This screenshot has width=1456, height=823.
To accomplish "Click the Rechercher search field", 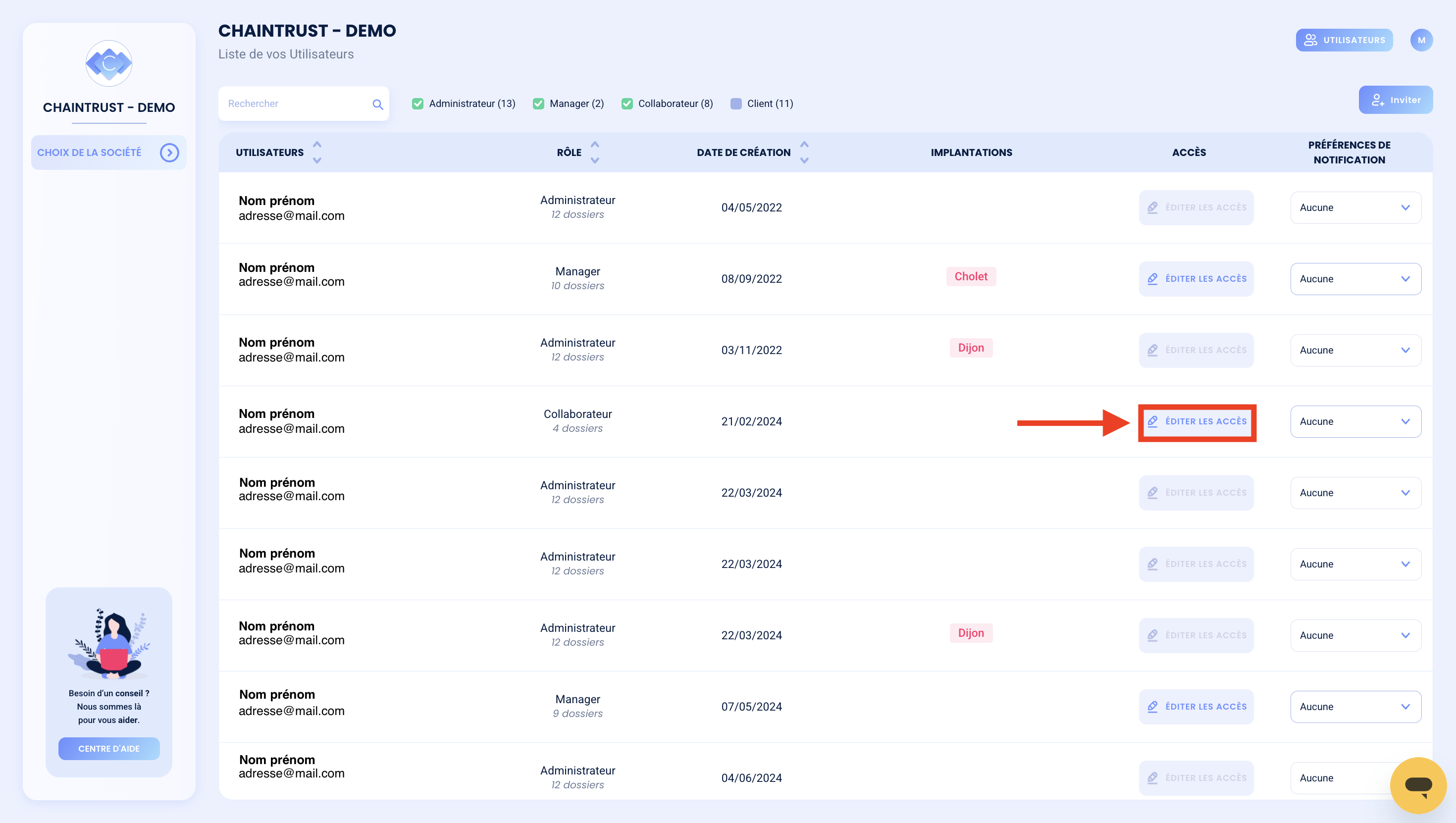I will [x=304, y=103].
